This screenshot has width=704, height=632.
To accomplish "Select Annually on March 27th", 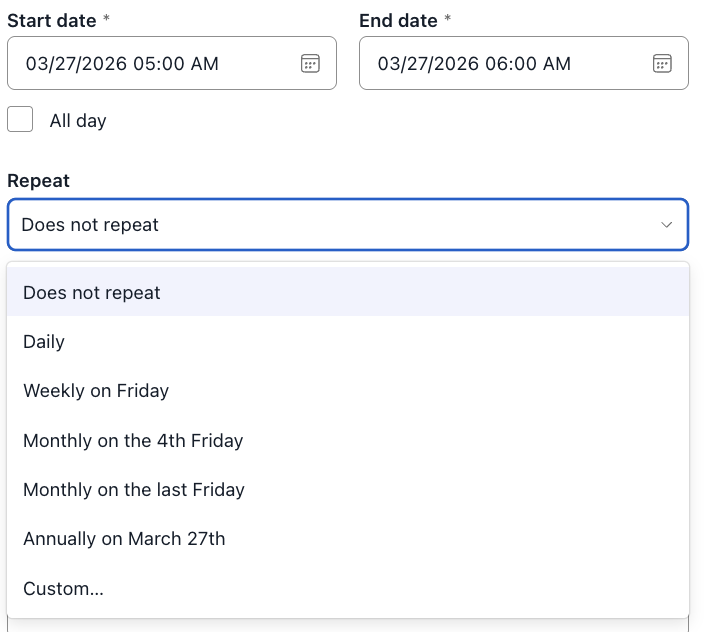I will coord(124,539).
